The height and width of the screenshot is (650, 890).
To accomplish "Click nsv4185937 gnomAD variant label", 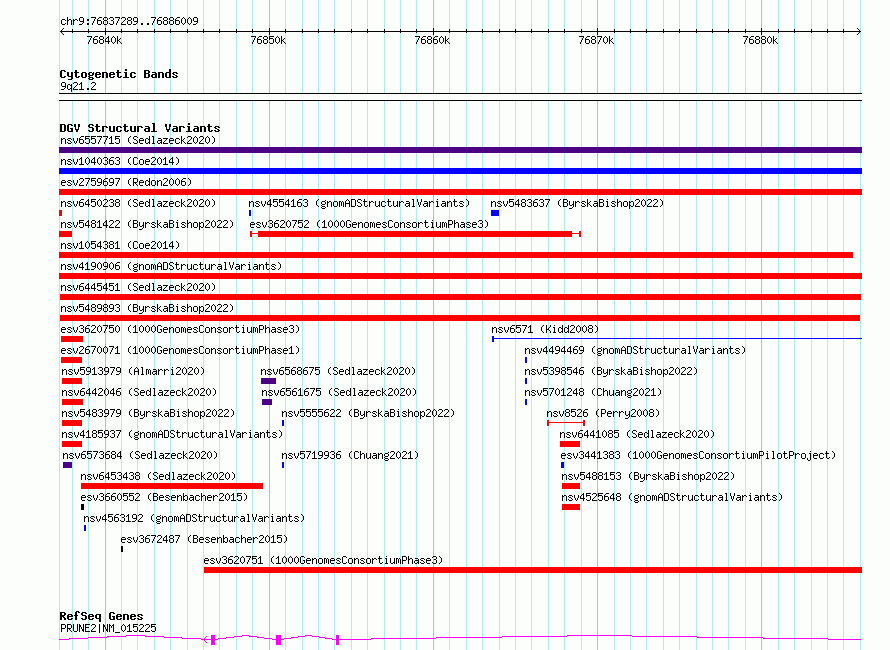I will tap(171, 434).
